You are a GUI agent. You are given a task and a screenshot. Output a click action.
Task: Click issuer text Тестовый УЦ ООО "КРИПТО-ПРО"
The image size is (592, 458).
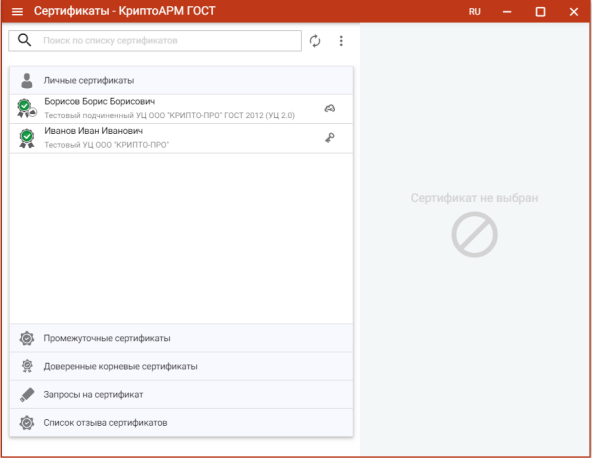(106, 145)
